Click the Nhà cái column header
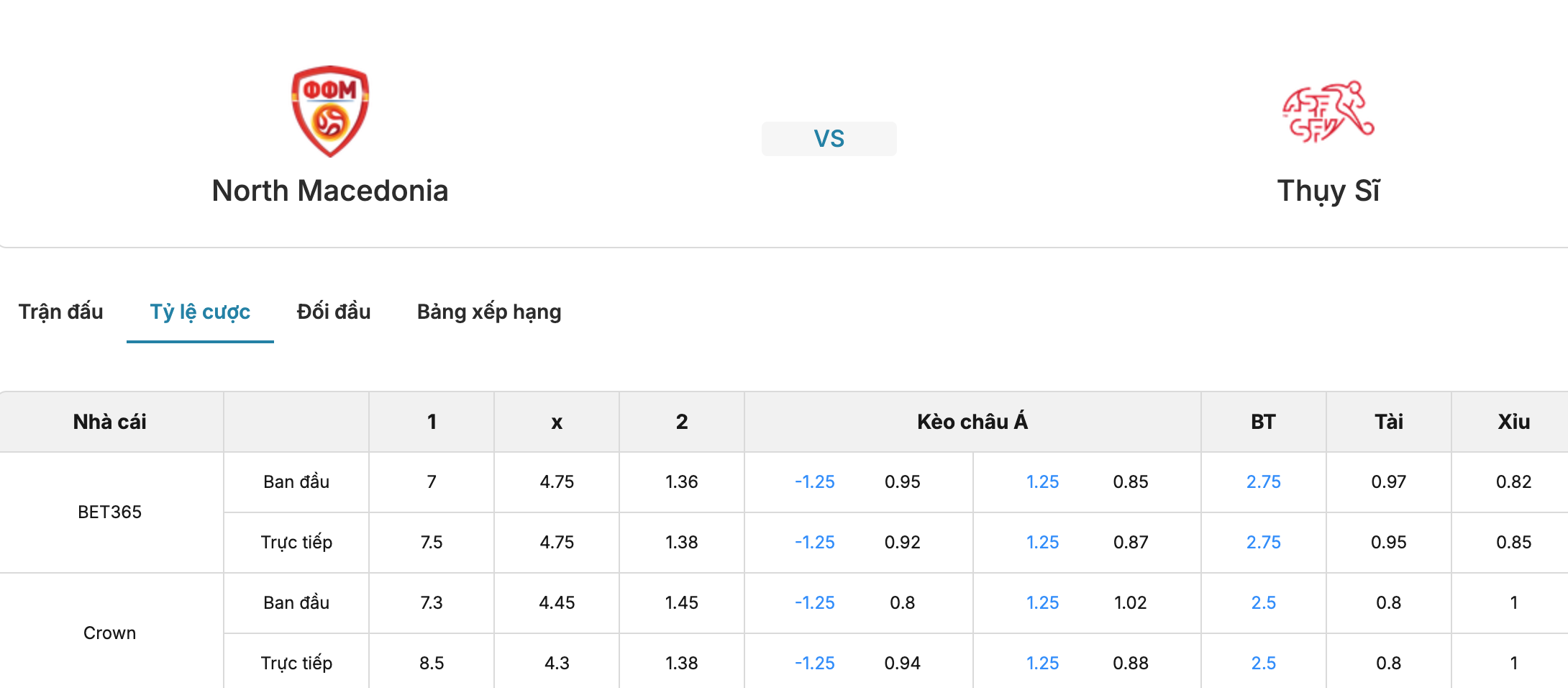1568x688 pixels. point(110,422)
